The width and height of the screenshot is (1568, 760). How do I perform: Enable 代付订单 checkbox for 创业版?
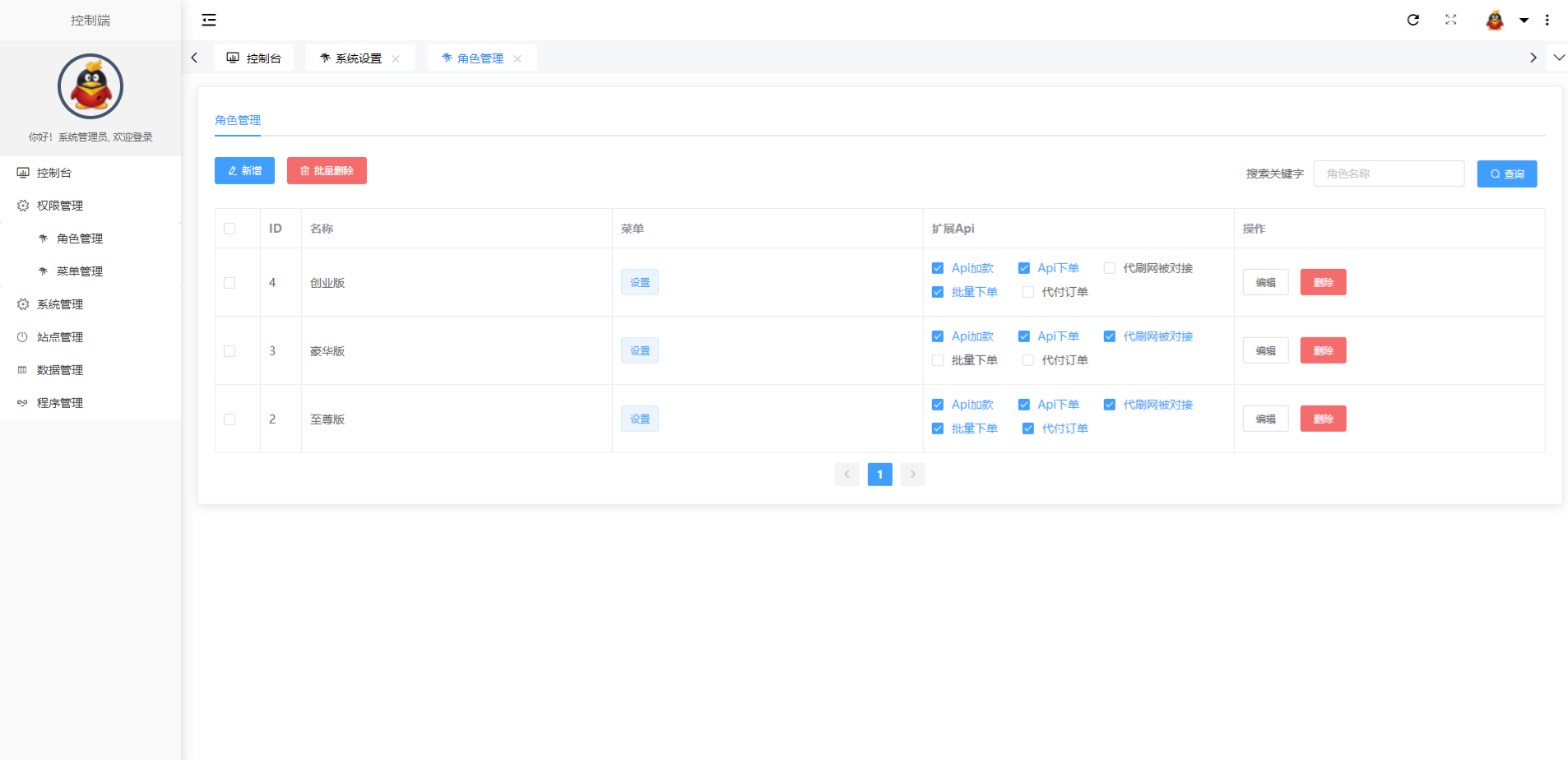[x=1027, y=291]
